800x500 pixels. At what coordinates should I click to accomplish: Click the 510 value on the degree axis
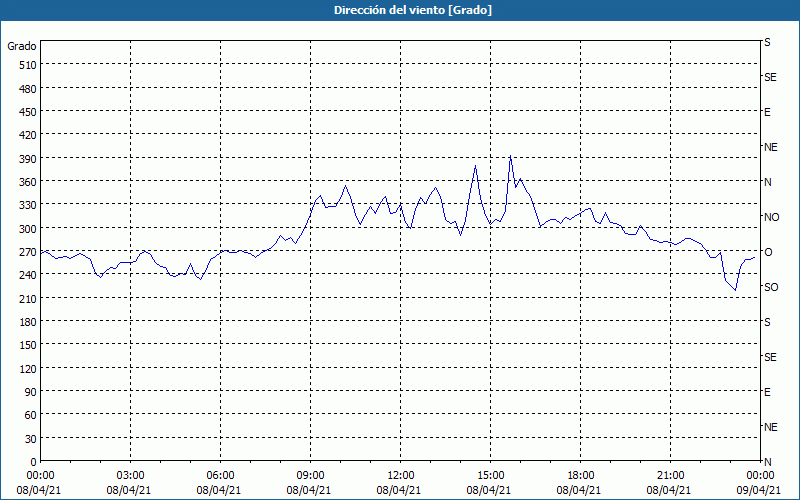point(28,65)
